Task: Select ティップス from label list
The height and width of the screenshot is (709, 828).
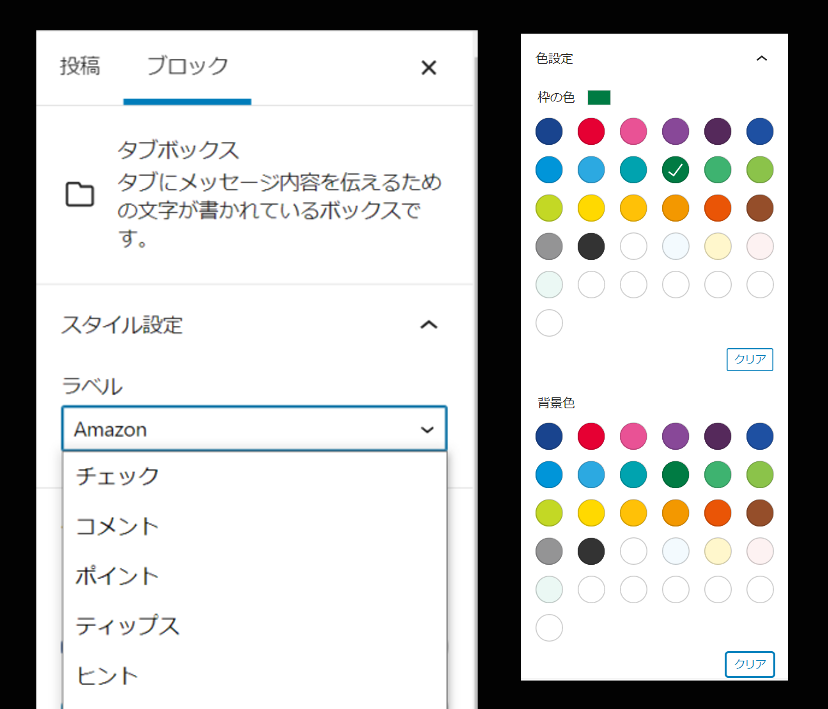Action: pos(255,626)
